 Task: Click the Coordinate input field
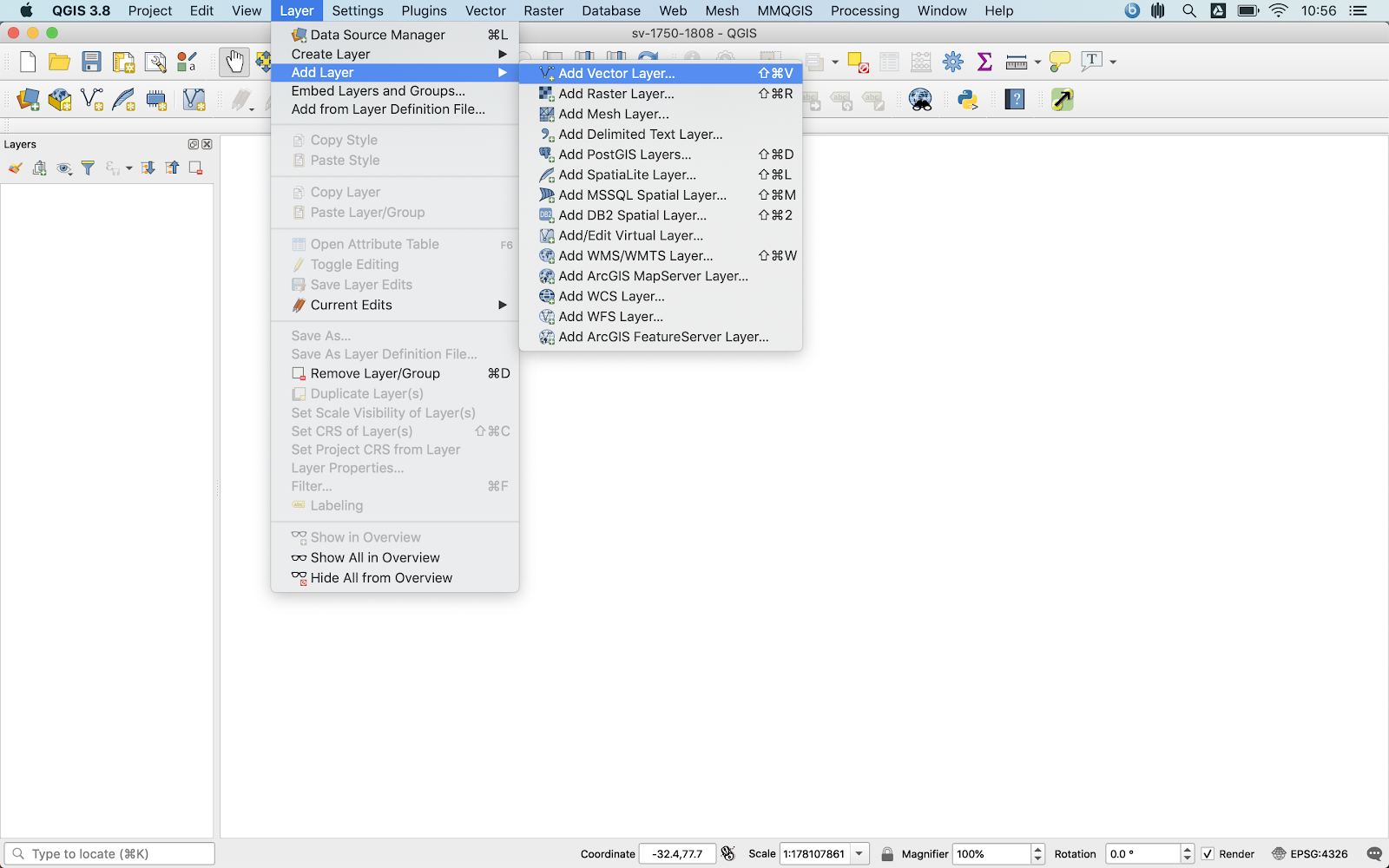[x=677, y=854]
